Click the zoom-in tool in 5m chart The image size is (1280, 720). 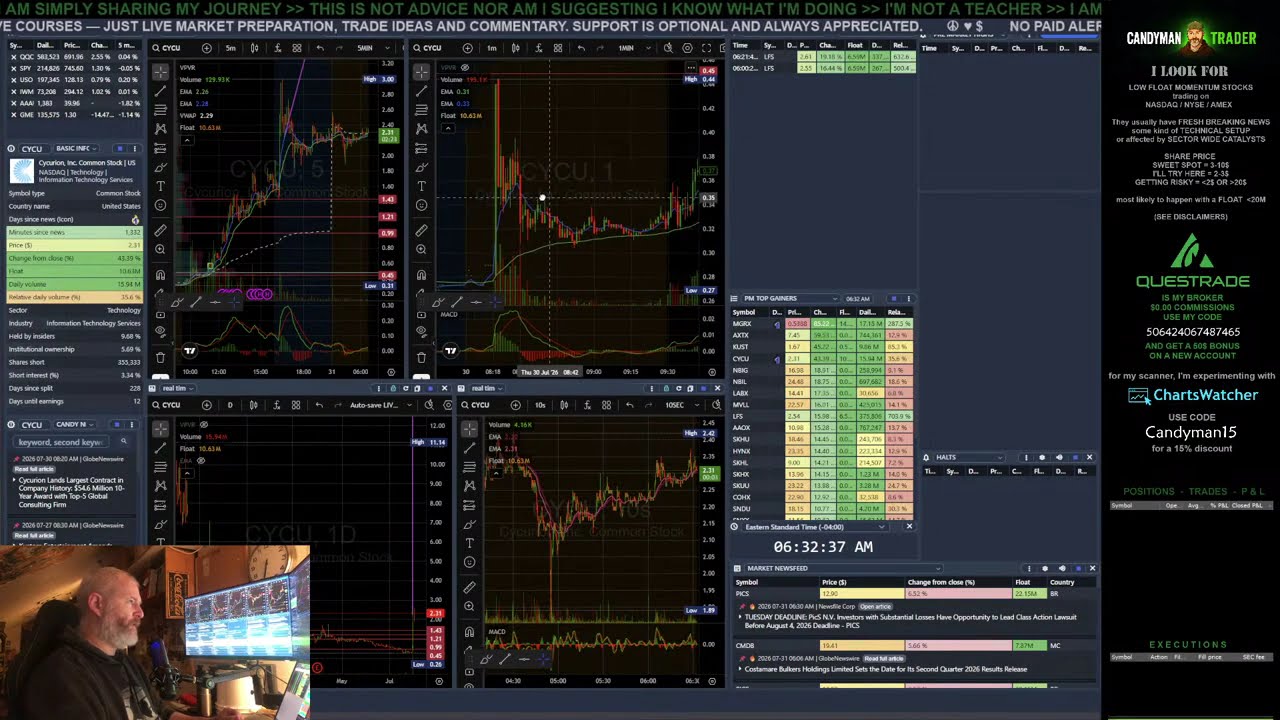pos(160,250)
